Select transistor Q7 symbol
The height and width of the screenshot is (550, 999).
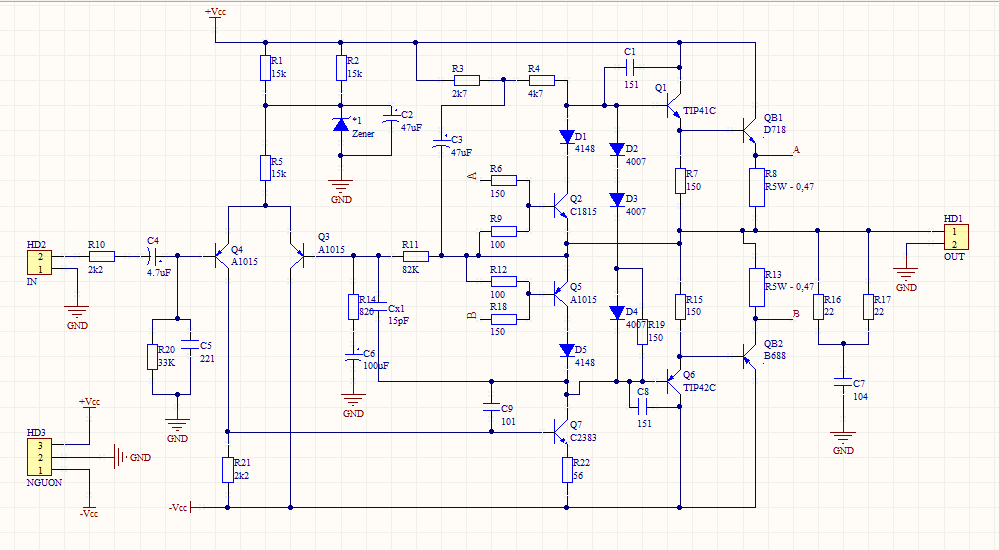(560, 432)
